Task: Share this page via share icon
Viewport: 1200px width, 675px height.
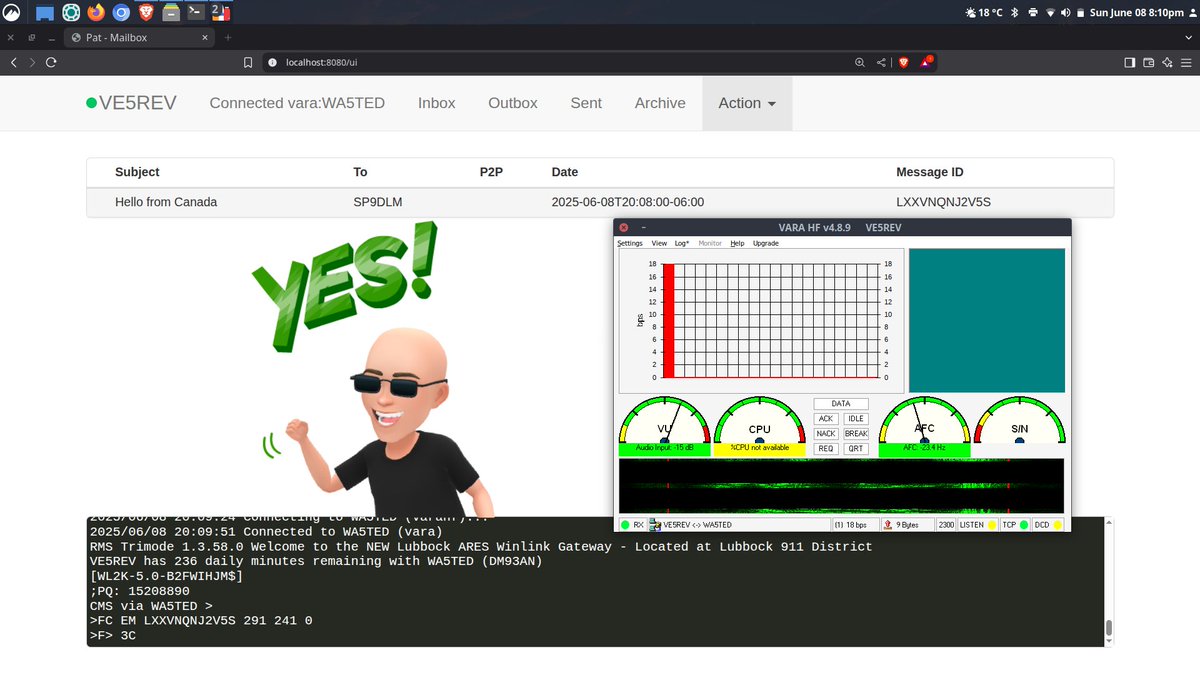Action: 881,62
